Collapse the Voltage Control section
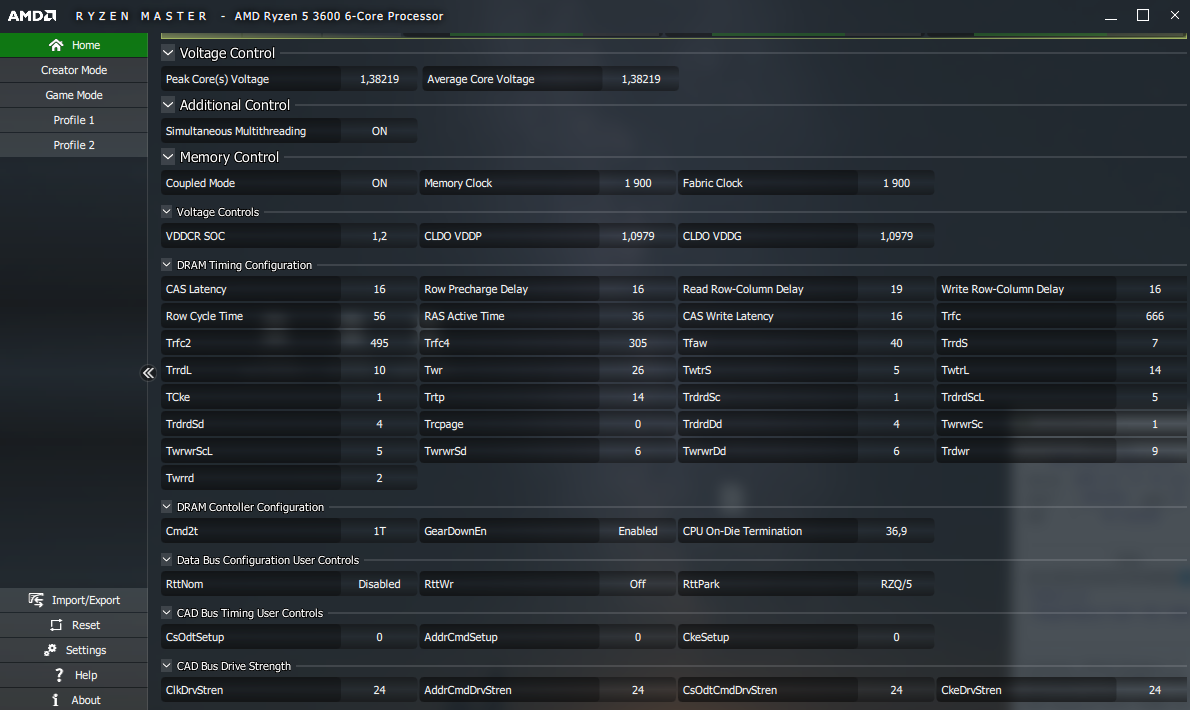The image size is (1190, 710). point(168,53)
